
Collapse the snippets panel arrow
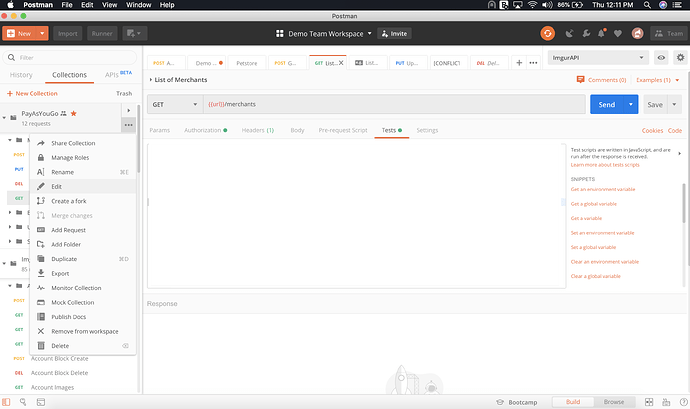(680, 153)
